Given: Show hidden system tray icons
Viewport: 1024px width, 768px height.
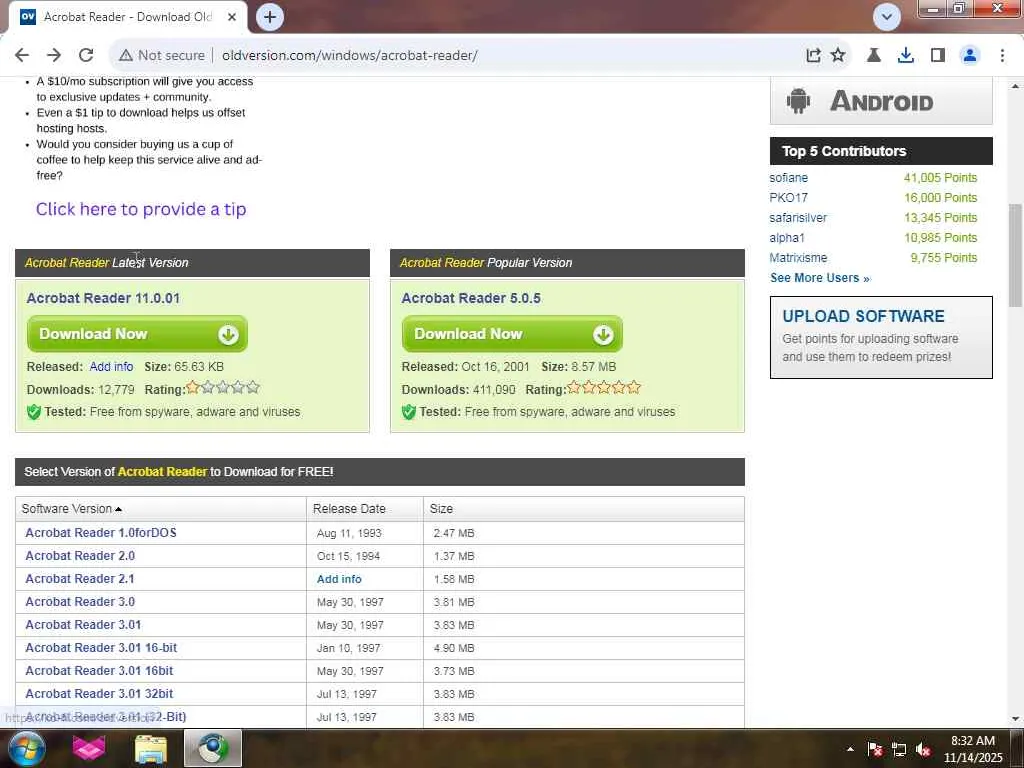Looking at the screenshot, I should tap(850, 749).
